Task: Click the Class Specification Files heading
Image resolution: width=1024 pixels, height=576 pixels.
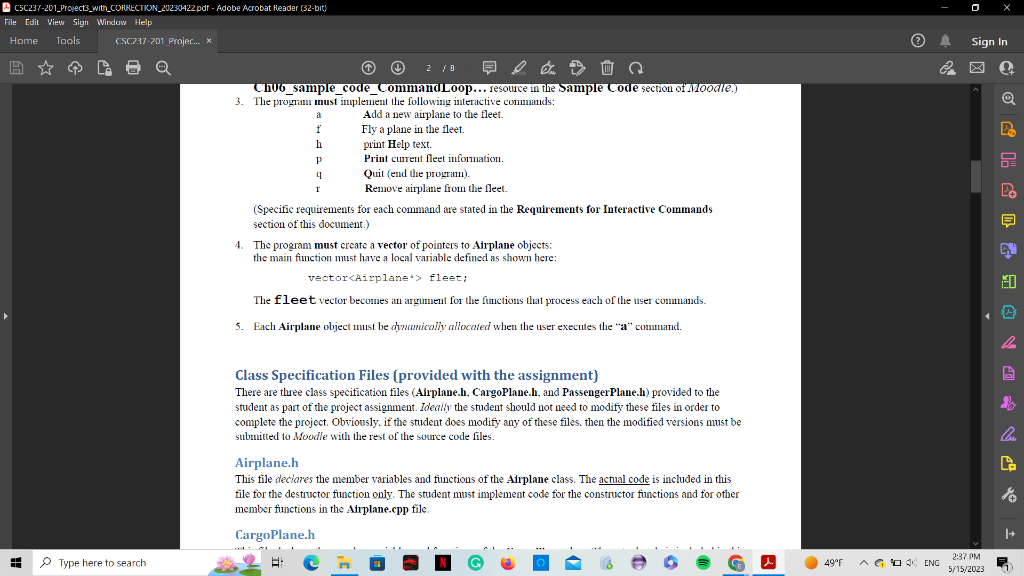Action: (417, 375)
